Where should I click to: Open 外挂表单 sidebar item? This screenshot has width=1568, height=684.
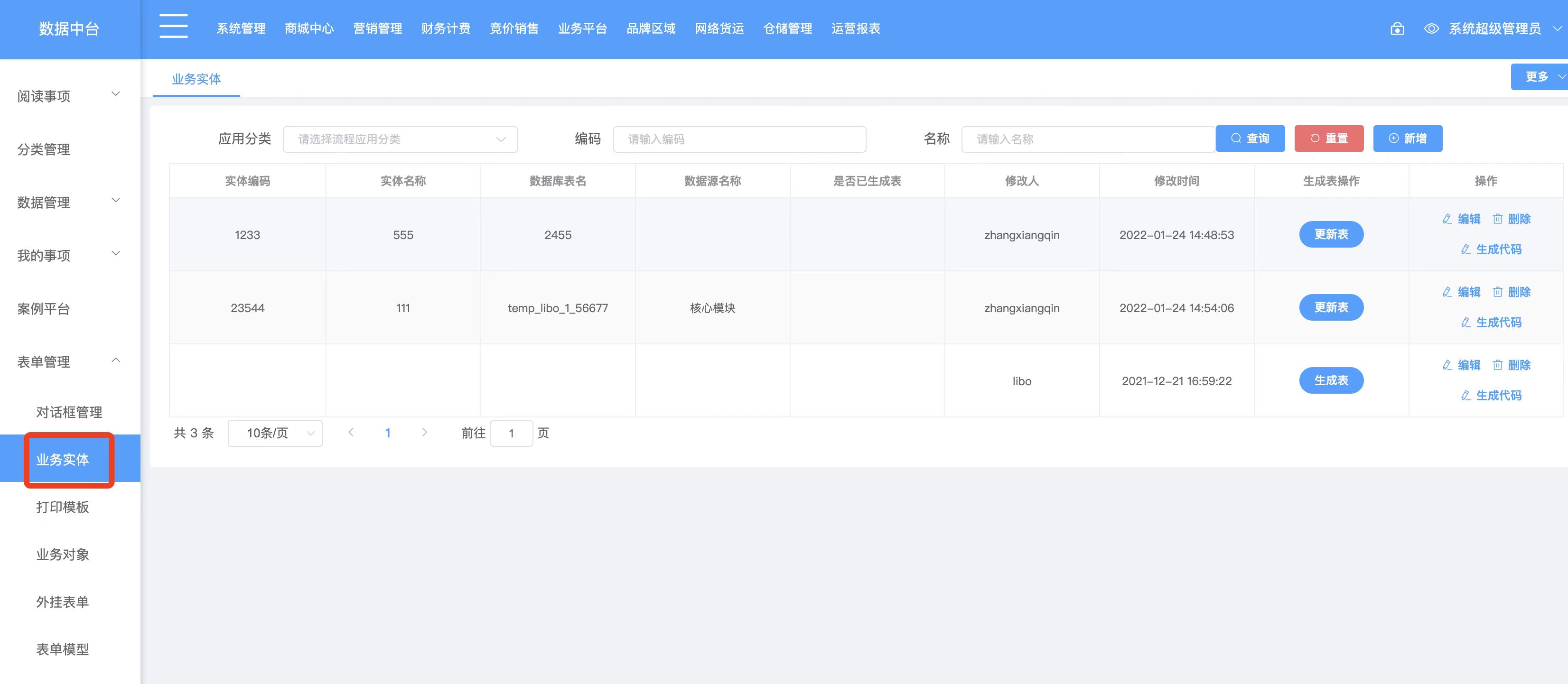coord(70,602)
